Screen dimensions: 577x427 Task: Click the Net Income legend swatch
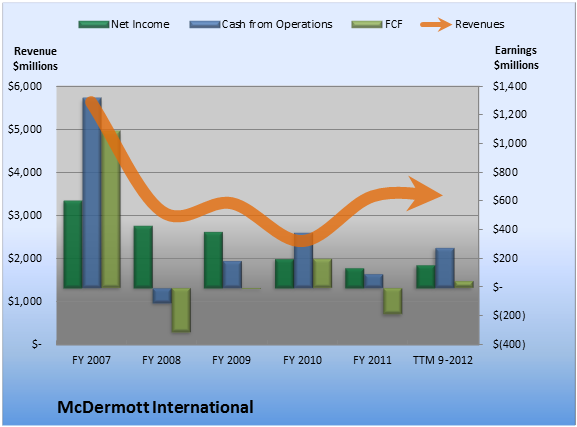(94, 25)
